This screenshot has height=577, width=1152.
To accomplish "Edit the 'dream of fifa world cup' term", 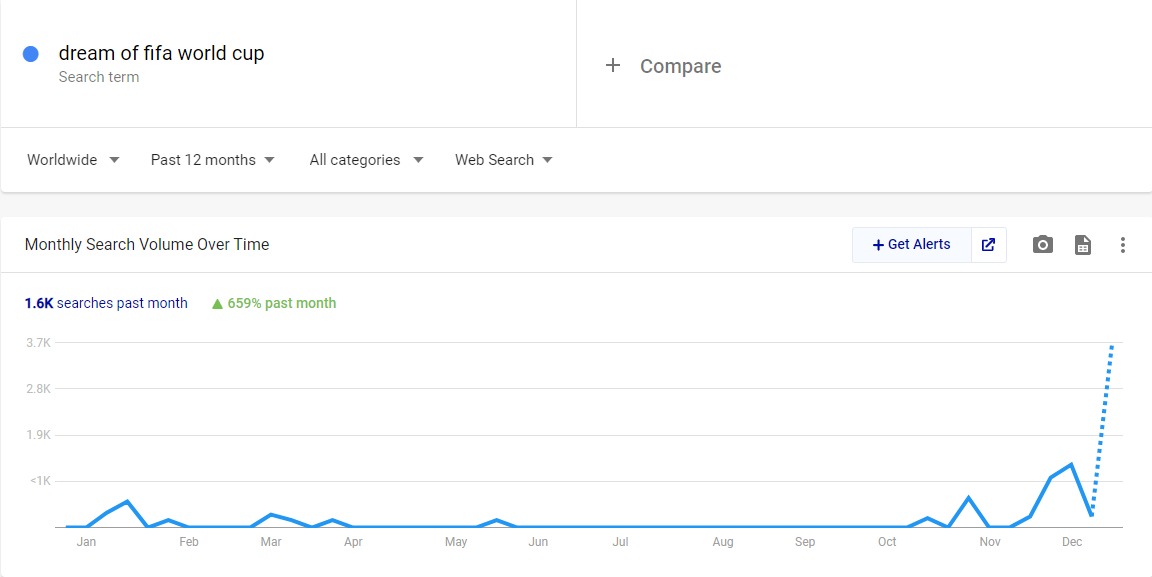I will point(161,53).
